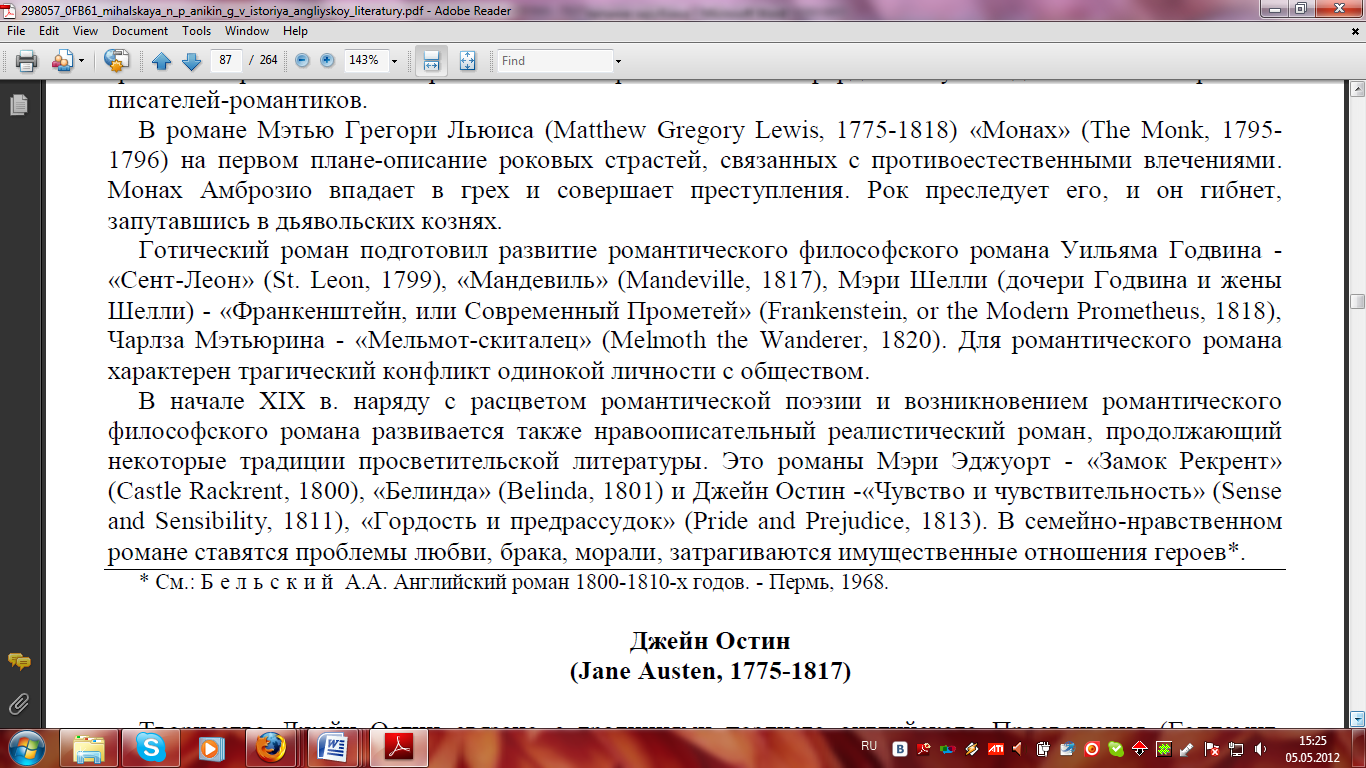Click into the Find search box
Image resolution: width=1366 pixels, height=768 pixels.
555,61
